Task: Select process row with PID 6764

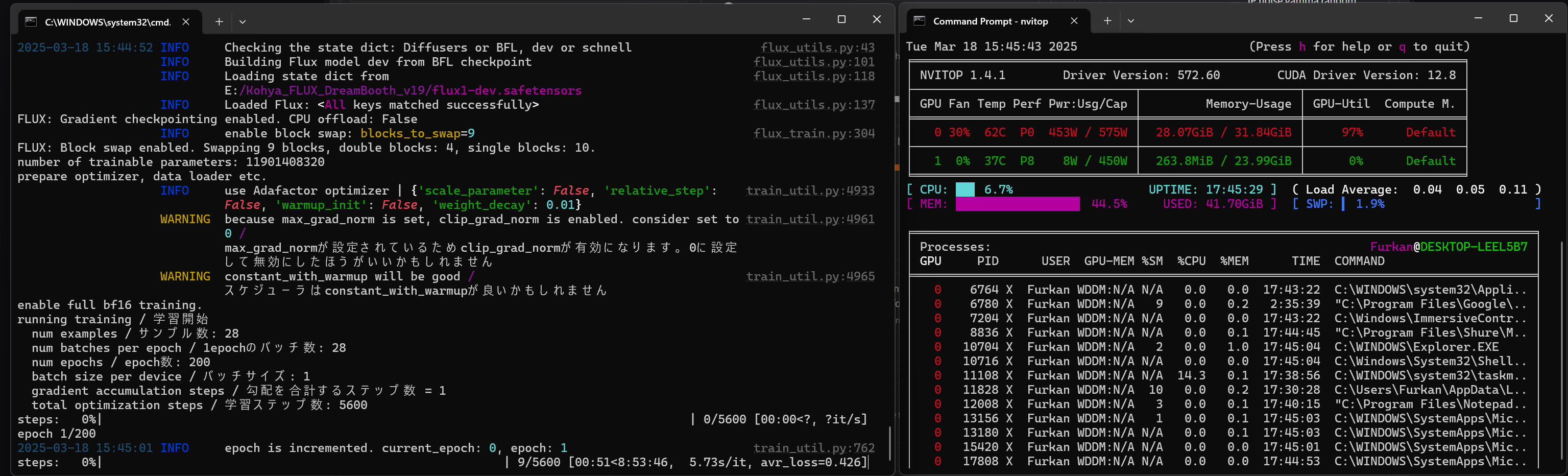Action: [x=1223, y=290]
